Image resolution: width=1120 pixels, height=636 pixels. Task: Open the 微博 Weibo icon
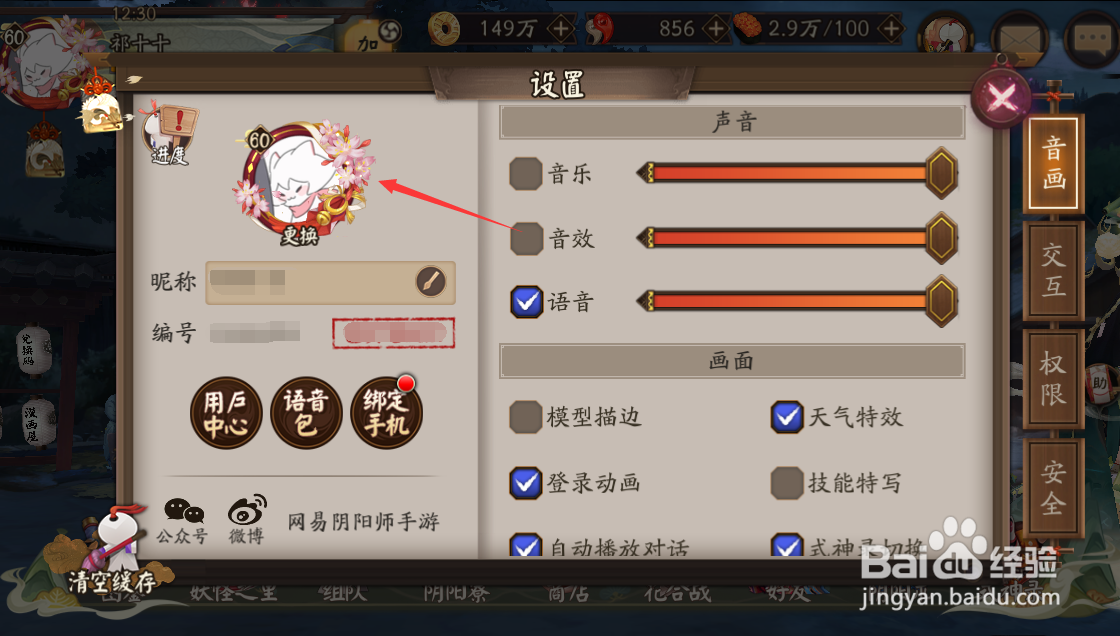pyautogui.click(x=246, y=520)
